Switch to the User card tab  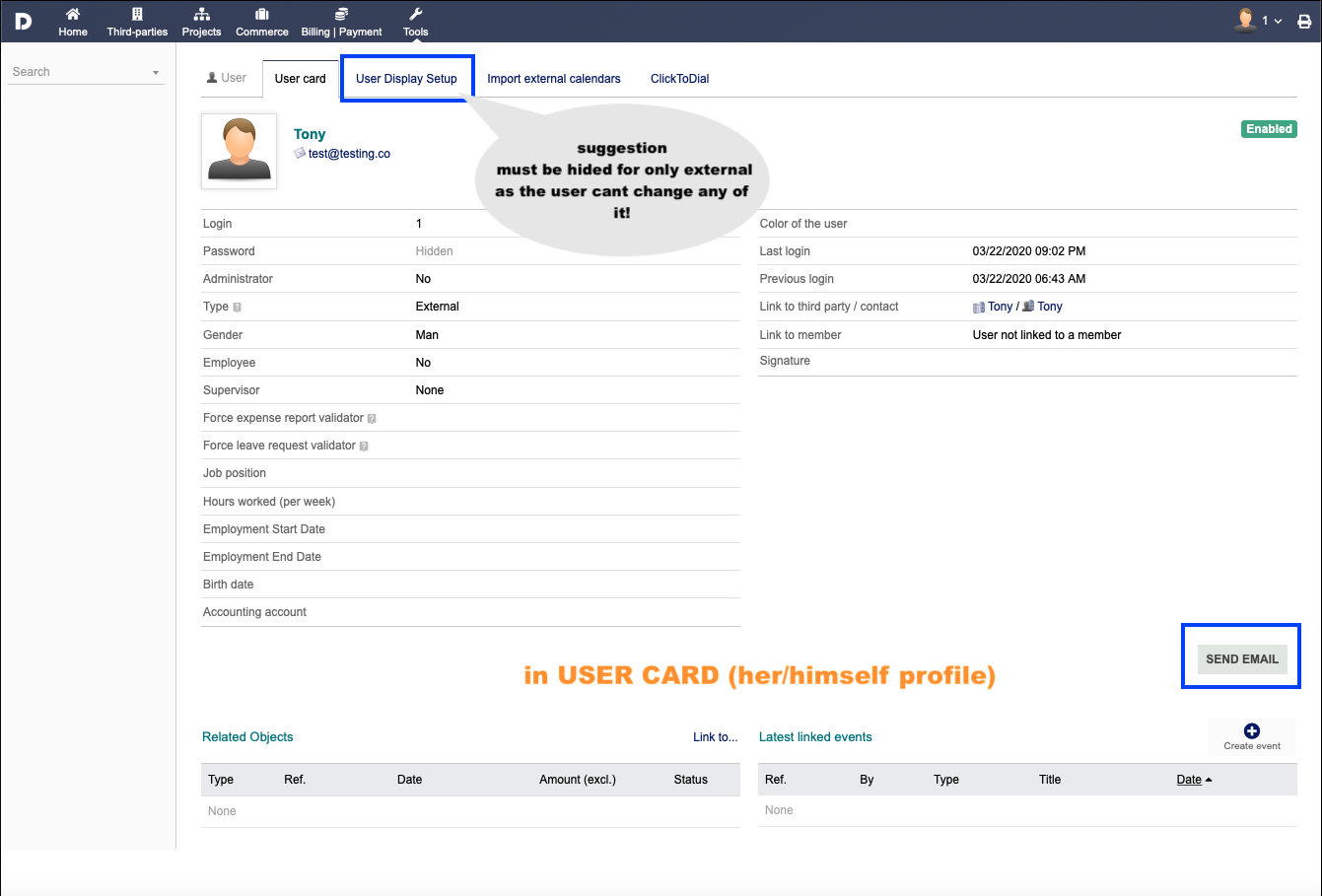tap(300, 79)
